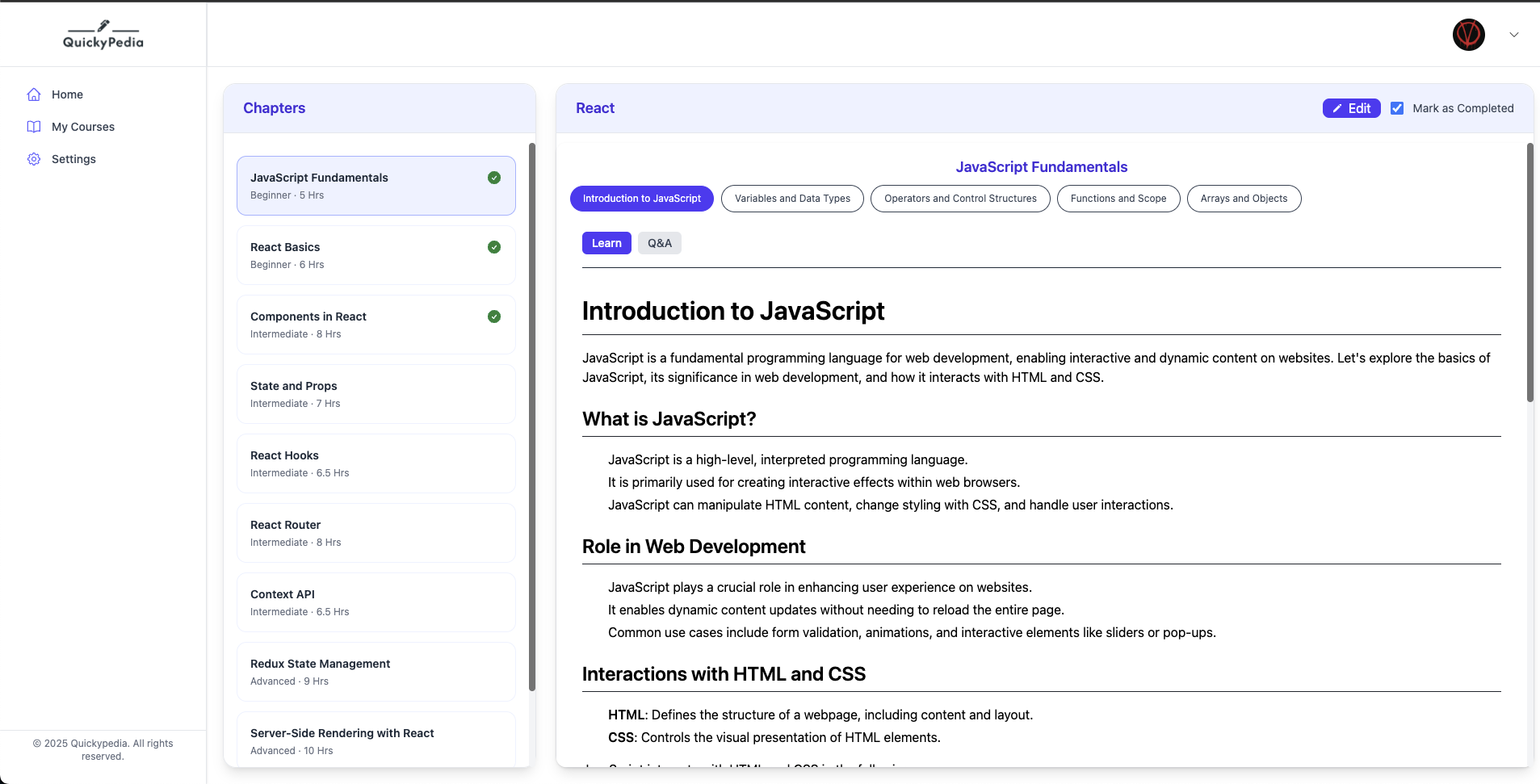Click the What is JavaScript? heading

click(669, 419)
